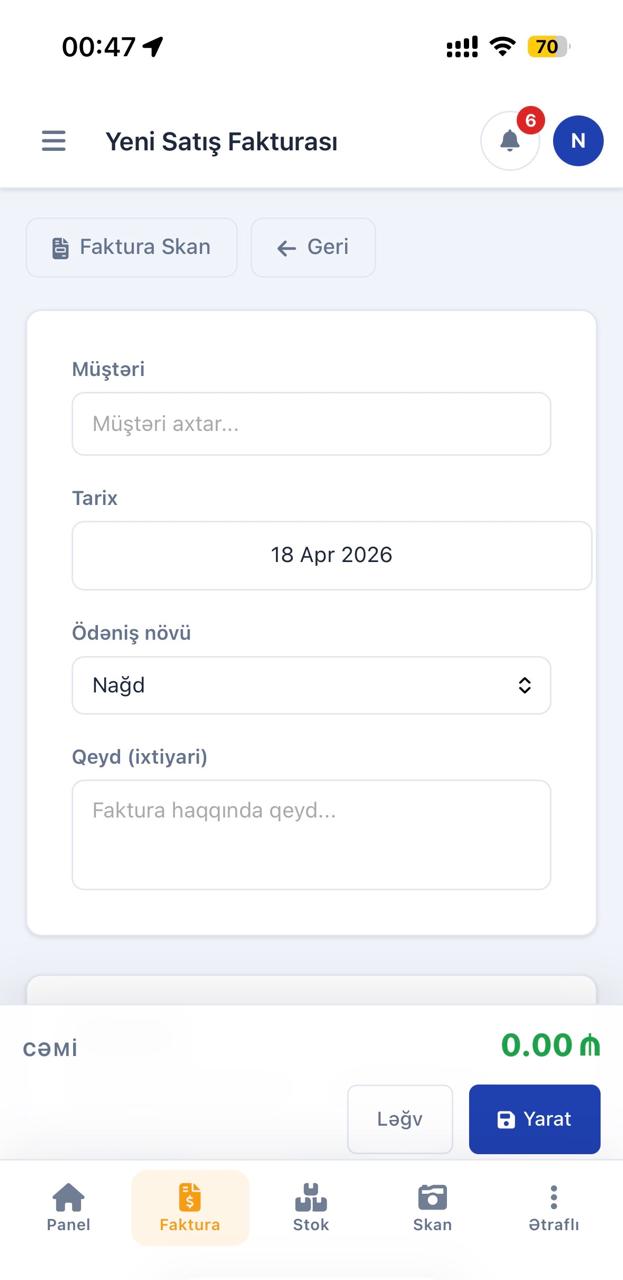This screenshot has height=1280, width=623.
Task: Open notifications via the bell icon
Action: [x=509, y=141]
